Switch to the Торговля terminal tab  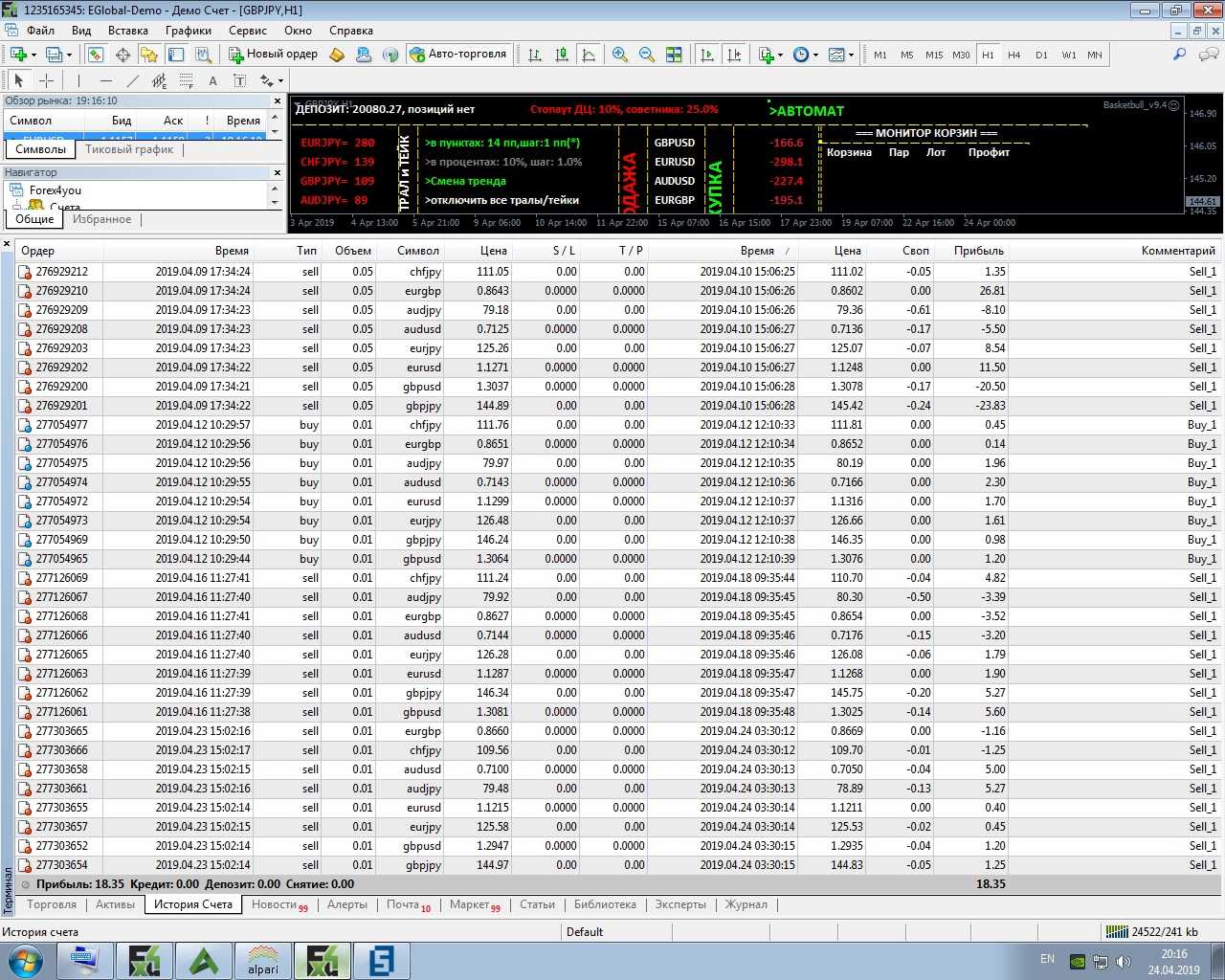52,904
